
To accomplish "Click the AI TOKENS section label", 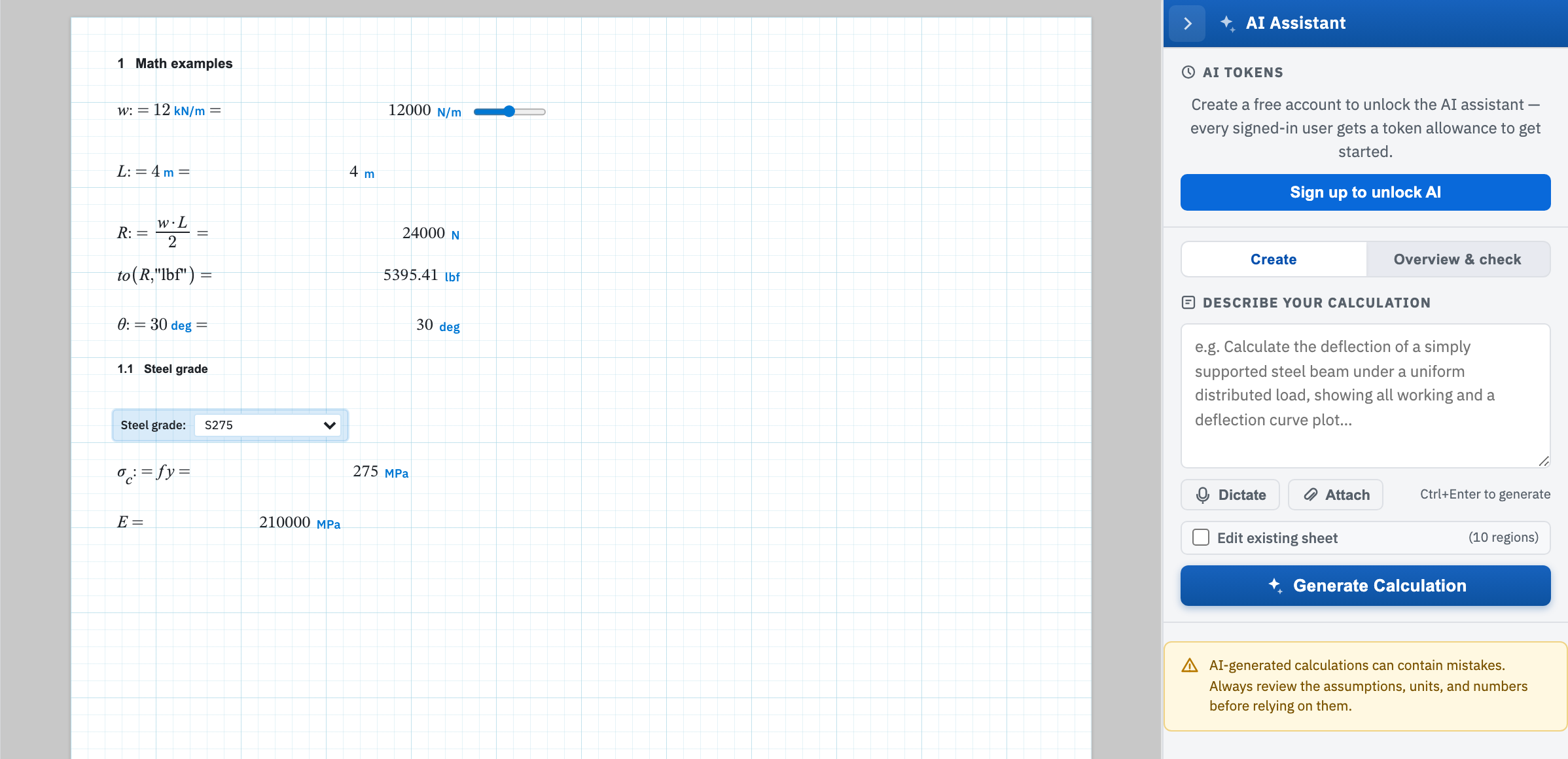I will [x=1243, y=73].
